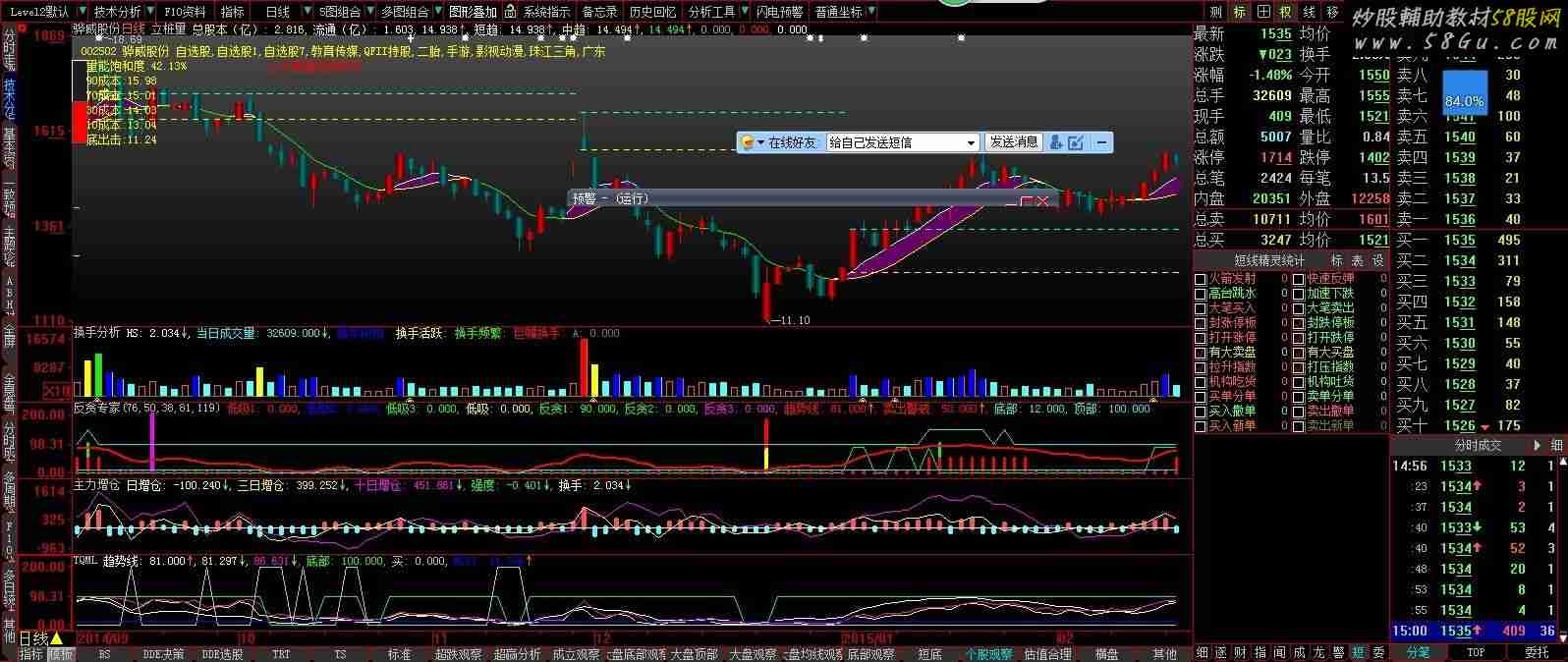The height and width of the screenshot is (662, 1568).
Task: Click the X10 multiplier icon on volume axis
Action: pyautogui.click(x=59, y=390)
